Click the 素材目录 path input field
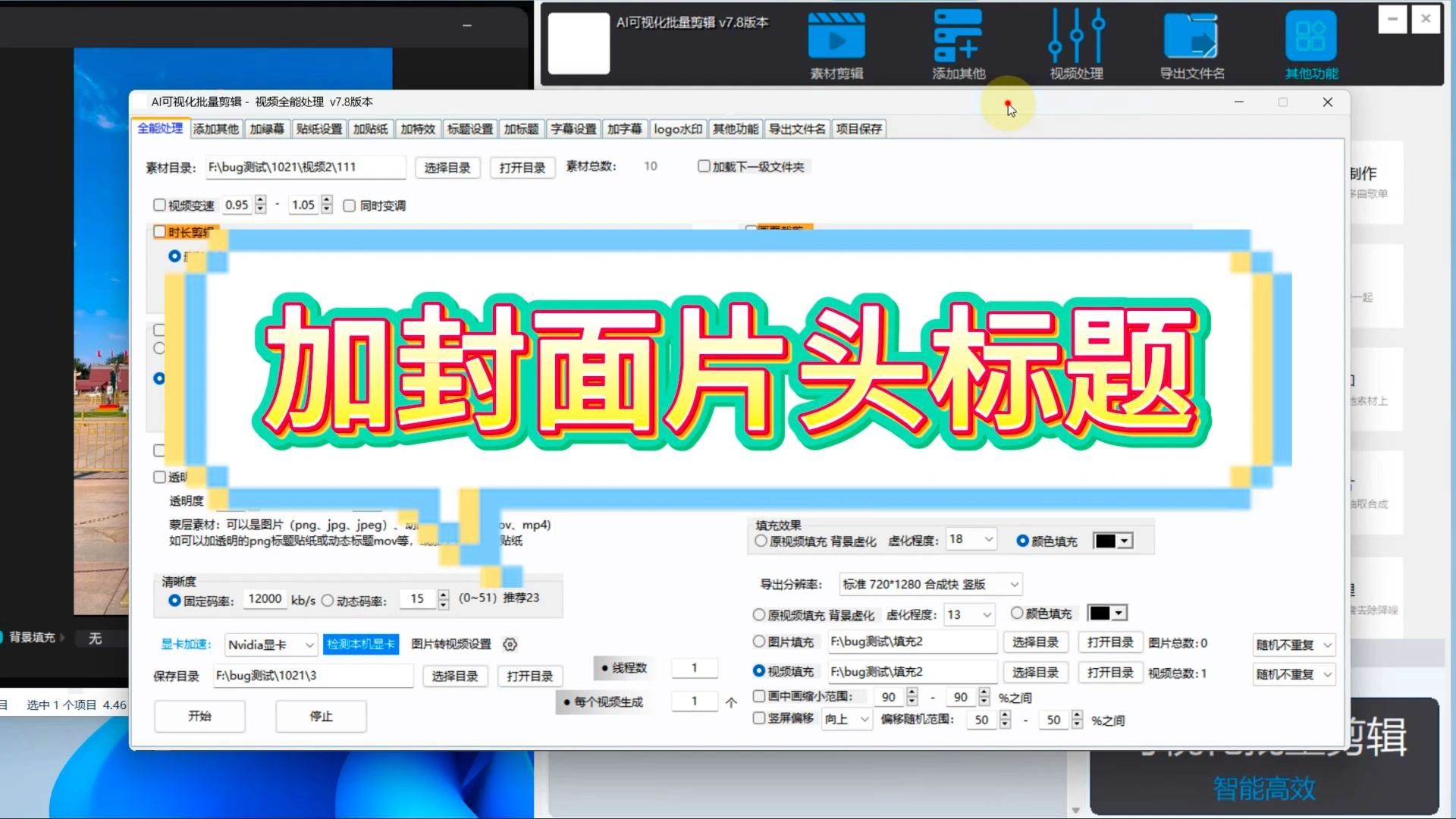This screenshot has width=1456, height=819. pyautogui.click(x=306, y=167)
